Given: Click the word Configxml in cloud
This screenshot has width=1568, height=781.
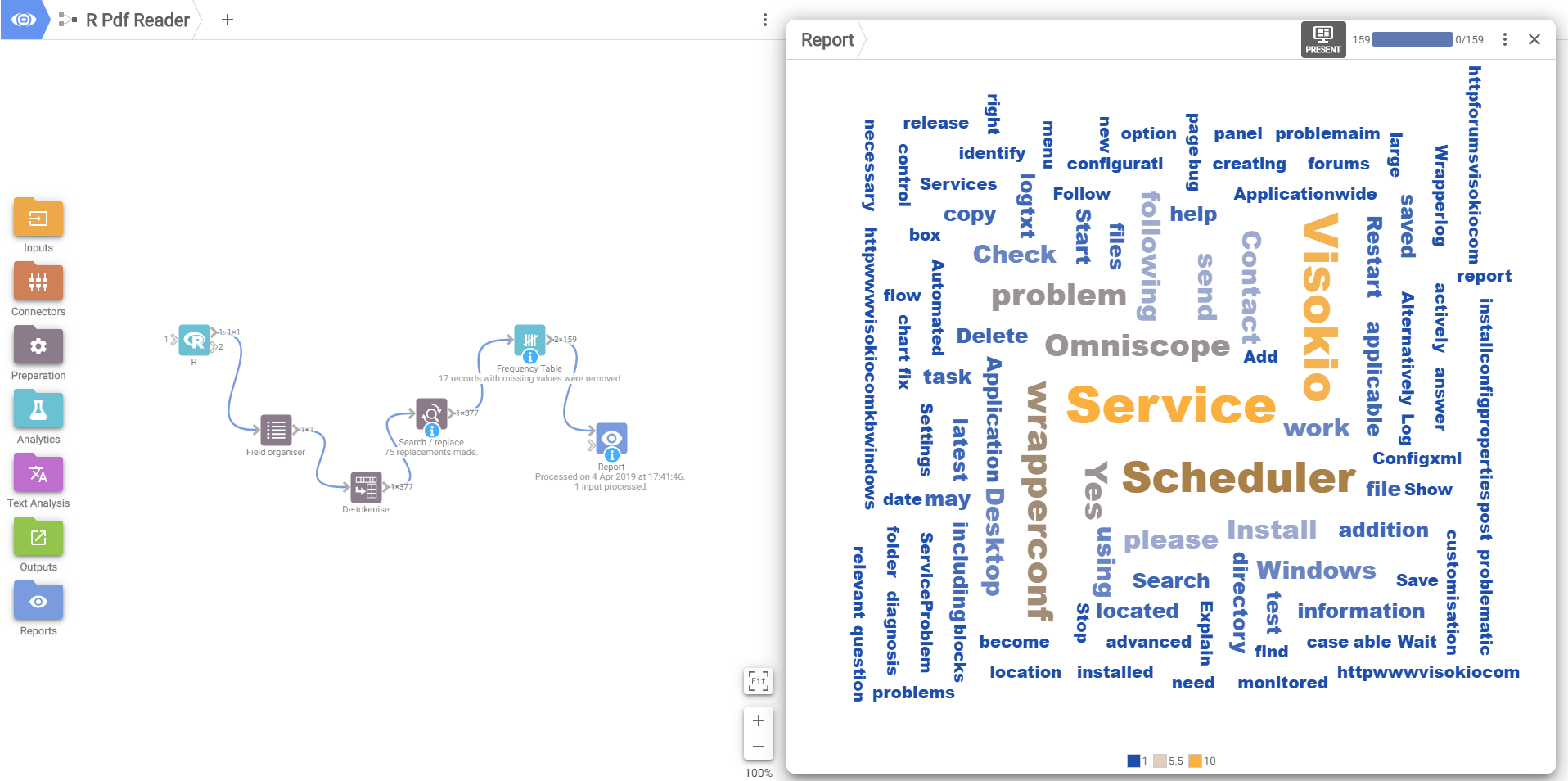Looking at the screenshot, I should 1417,458.
